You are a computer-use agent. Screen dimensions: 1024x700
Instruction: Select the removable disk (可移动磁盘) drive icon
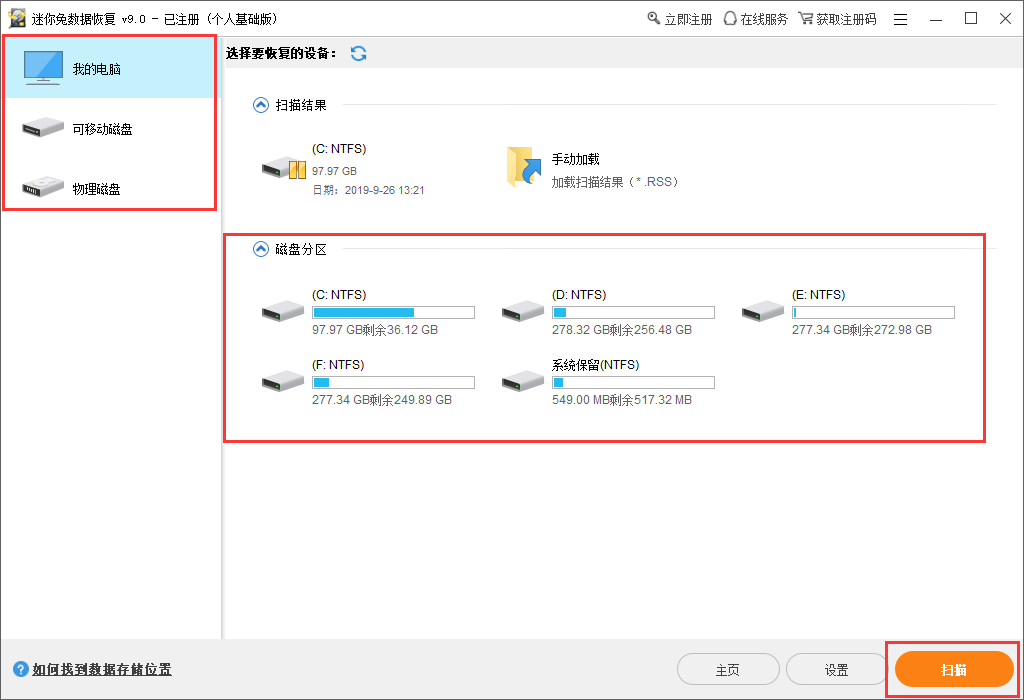coord(42,127)
